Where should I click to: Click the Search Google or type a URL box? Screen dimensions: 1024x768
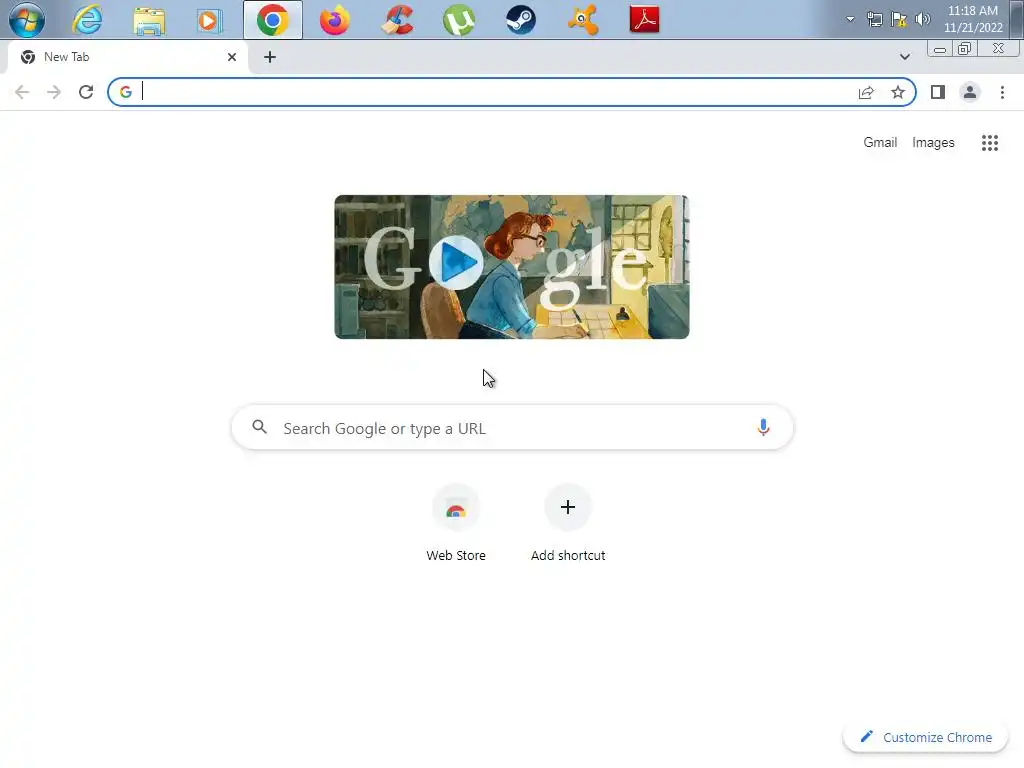point(512,428)
